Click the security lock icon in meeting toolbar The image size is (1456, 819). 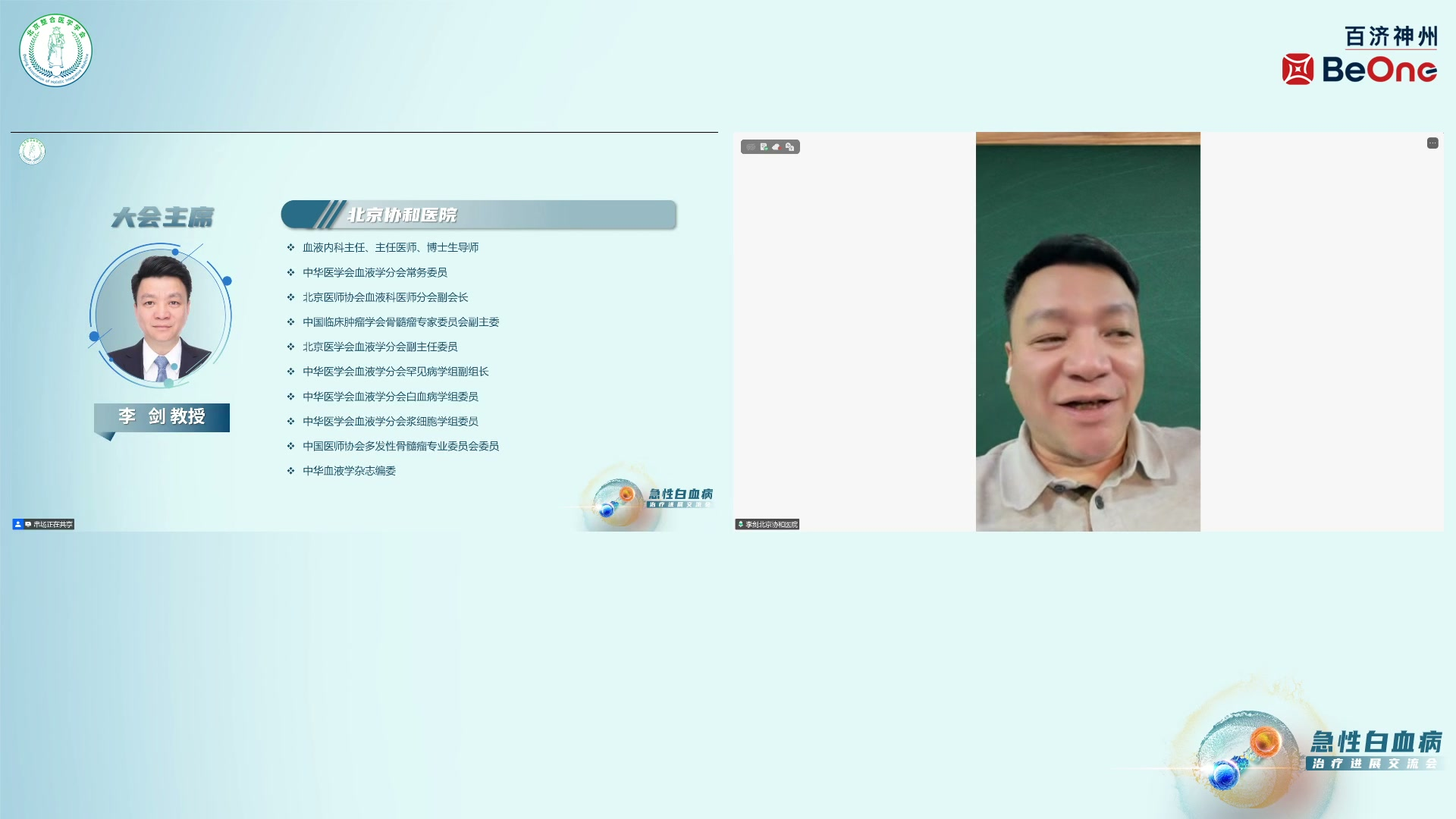(789, 147)
